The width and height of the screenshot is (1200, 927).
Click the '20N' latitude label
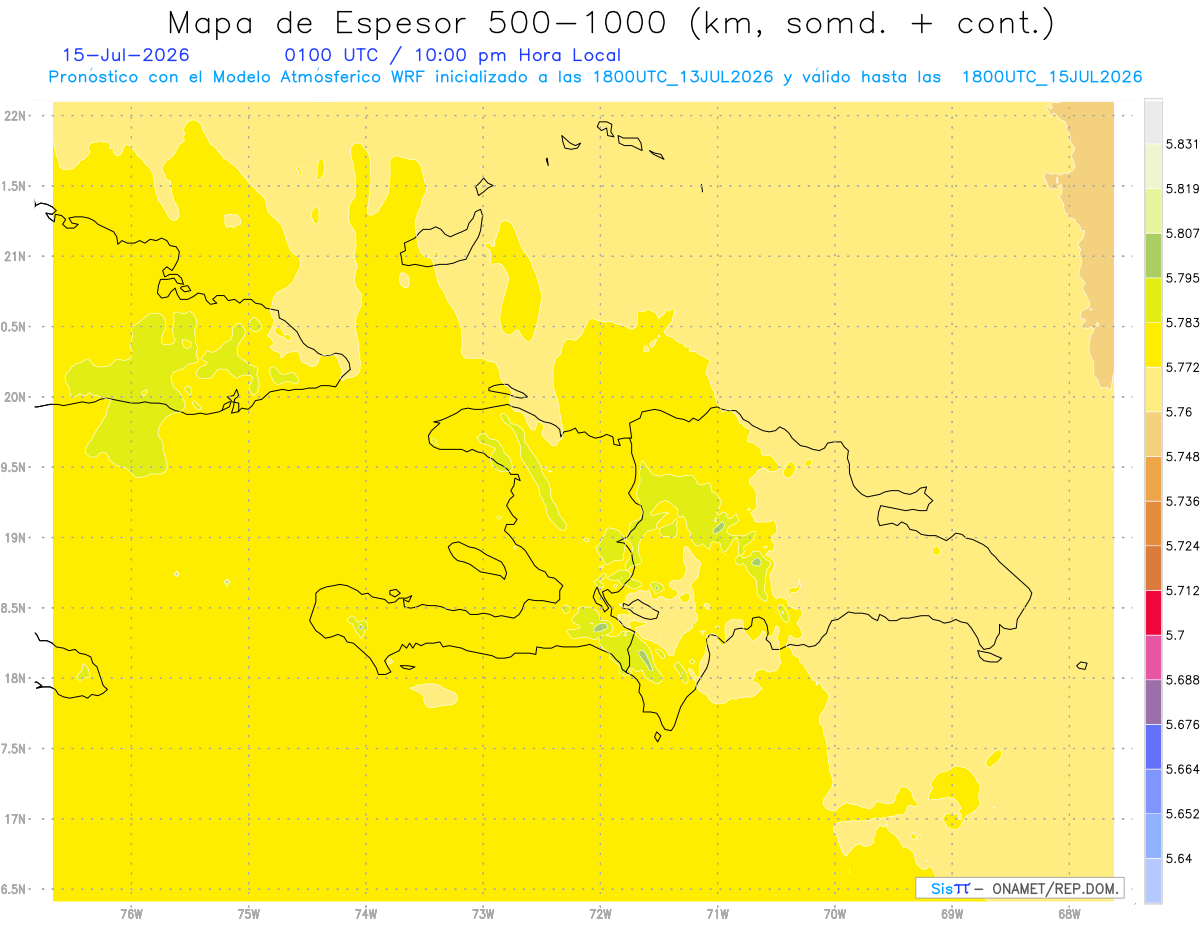coord(16,397)
